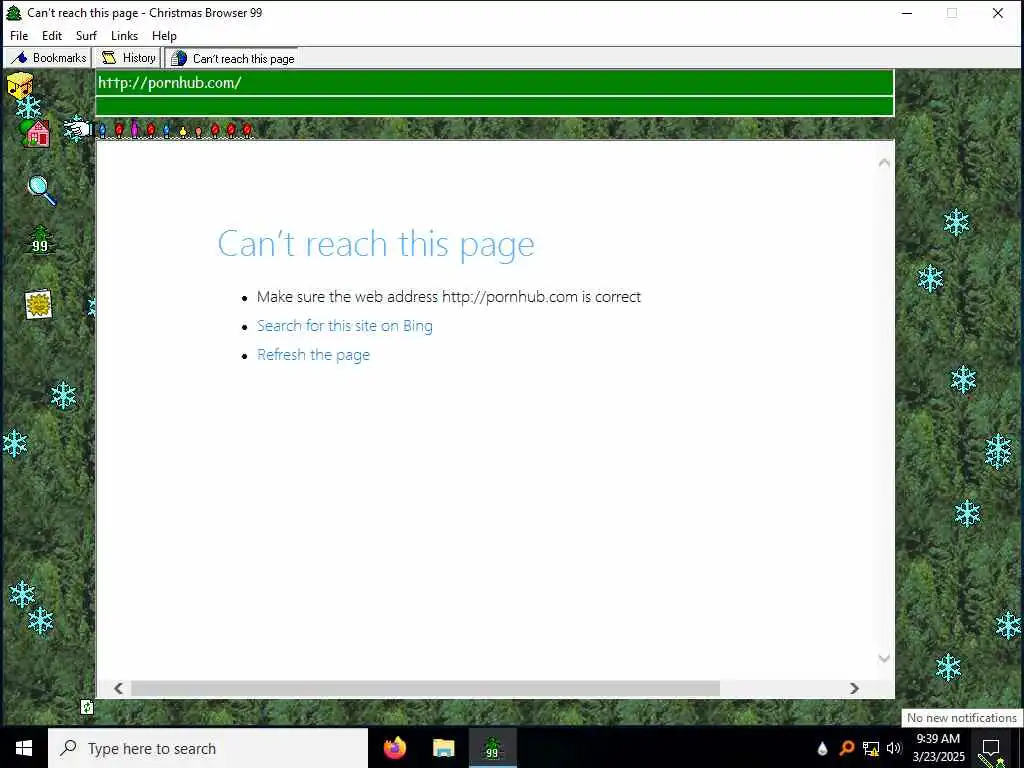
Task: Click the green refresh page icon below sidebar
Action: (87, 707)
